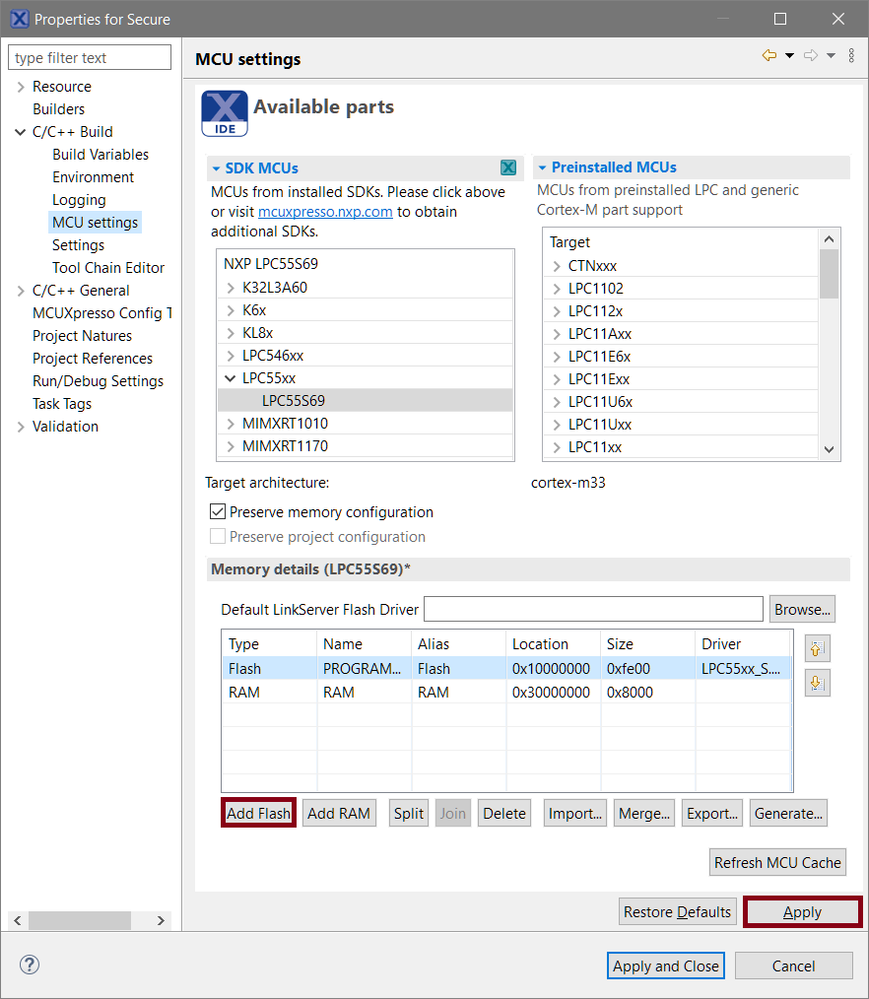Viewport: 869px width, 999px height.
Task: Select Build Variables page
Action: point(101,154)
